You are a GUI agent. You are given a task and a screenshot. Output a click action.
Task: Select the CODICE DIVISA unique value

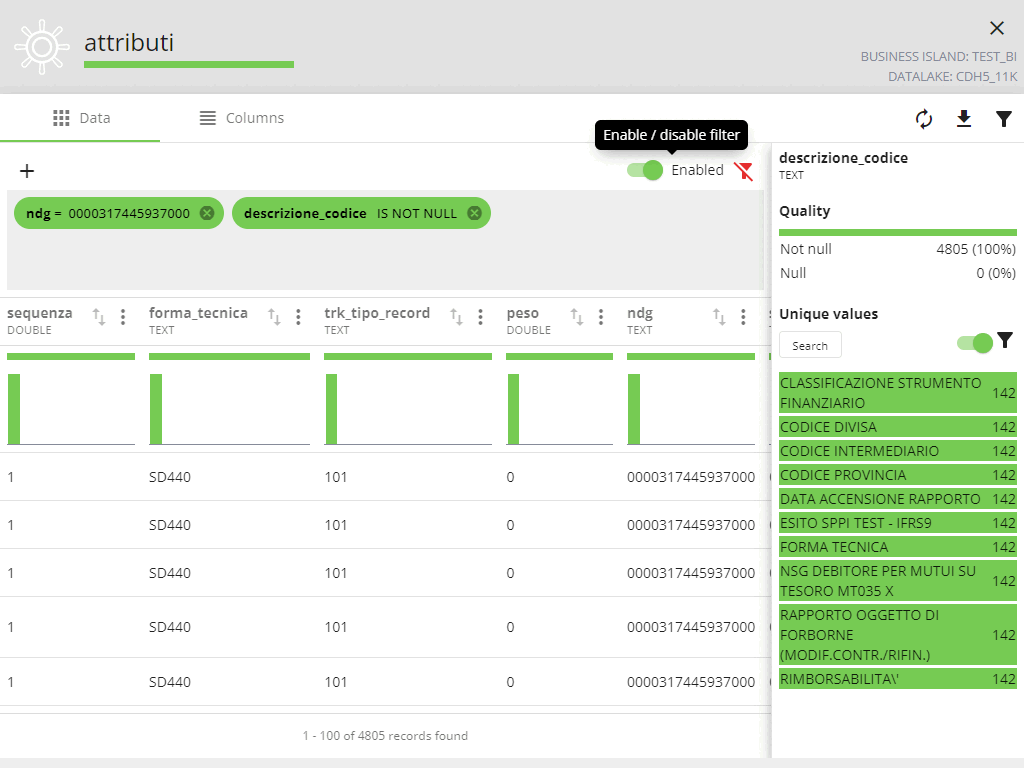tap(828, 427)
